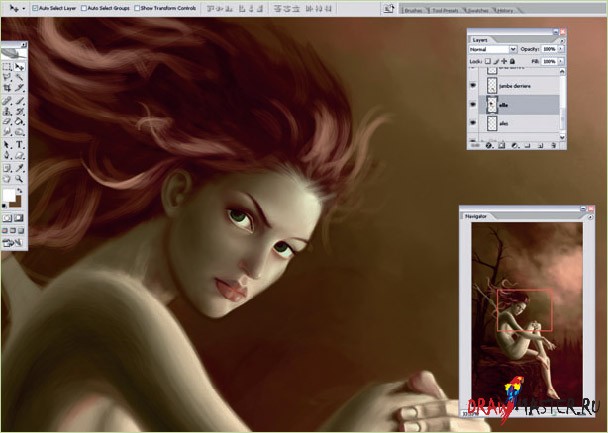Add a layer style from Layers panel

tap(489, 146)
